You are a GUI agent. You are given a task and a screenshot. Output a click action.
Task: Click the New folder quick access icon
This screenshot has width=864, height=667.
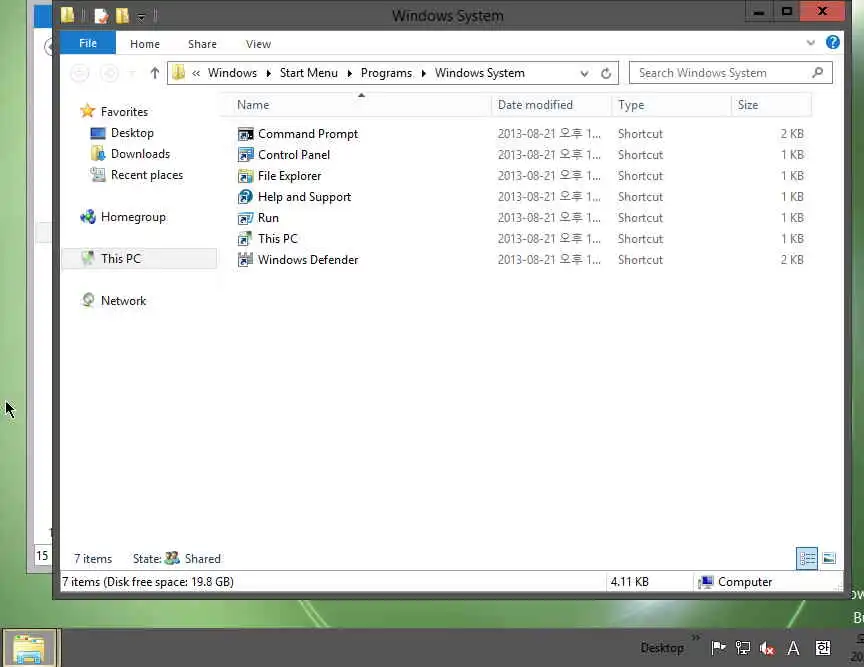(x=122, y=15)
